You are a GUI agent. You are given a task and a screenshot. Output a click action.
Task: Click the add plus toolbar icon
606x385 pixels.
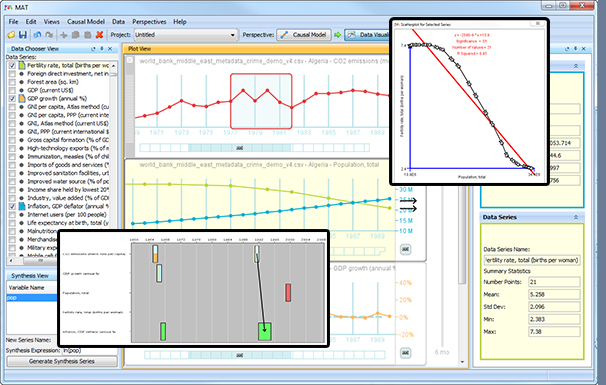[64, 35]
